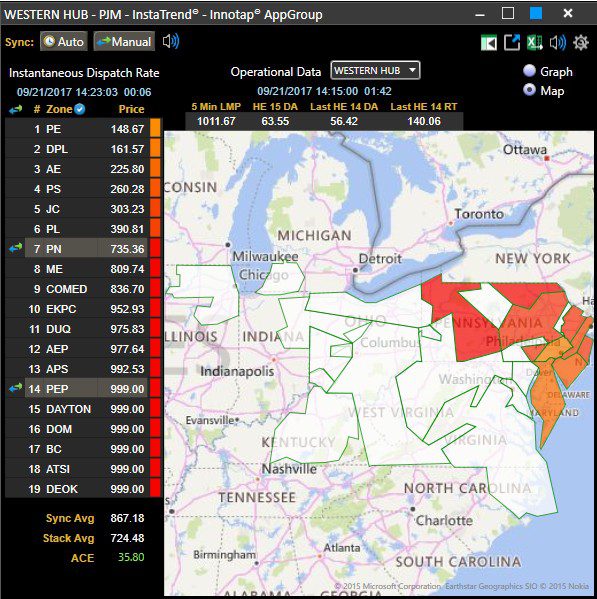Click the Auto sync button
Image resolution: width=597 pixels, height=599 pixels.
[63, 41]
